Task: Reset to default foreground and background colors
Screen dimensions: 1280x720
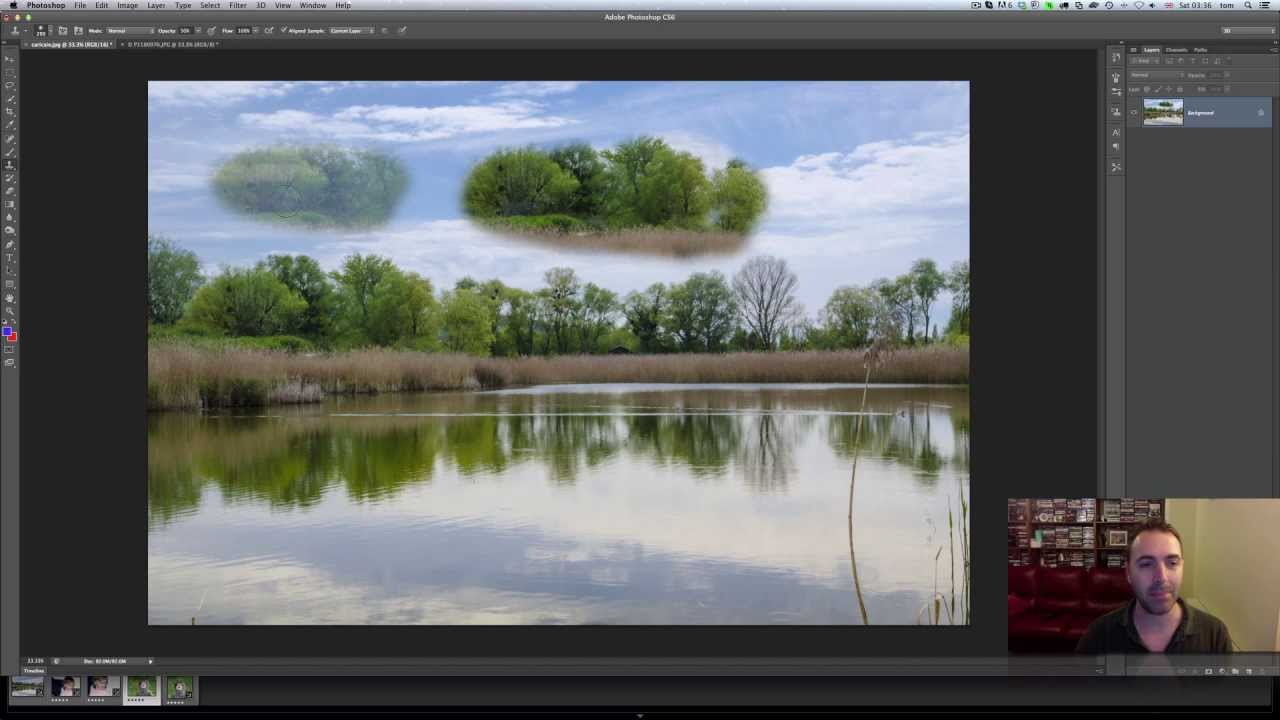Action: coord(4,321)
